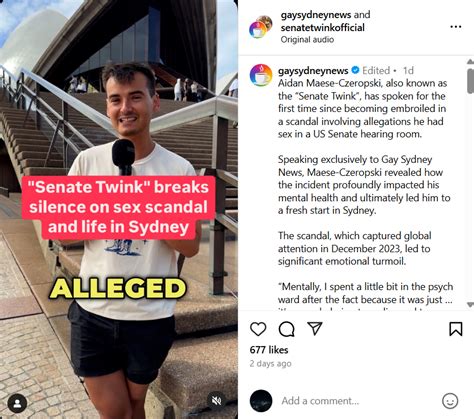Open comments via the speech bubble icon

point(287,329)
